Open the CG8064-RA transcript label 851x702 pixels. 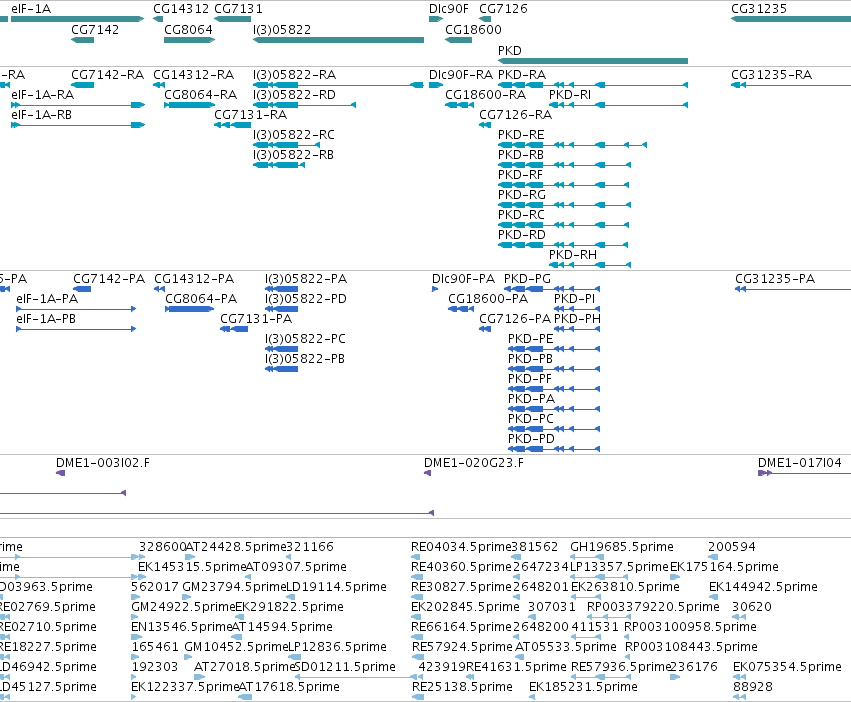click(x=201, y=95)
